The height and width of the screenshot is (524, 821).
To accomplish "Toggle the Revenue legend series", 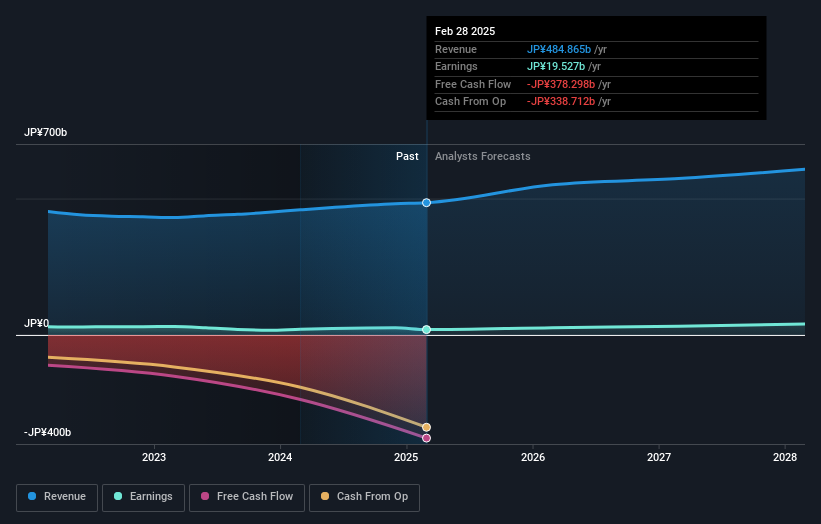I will (x=57, y=497).
